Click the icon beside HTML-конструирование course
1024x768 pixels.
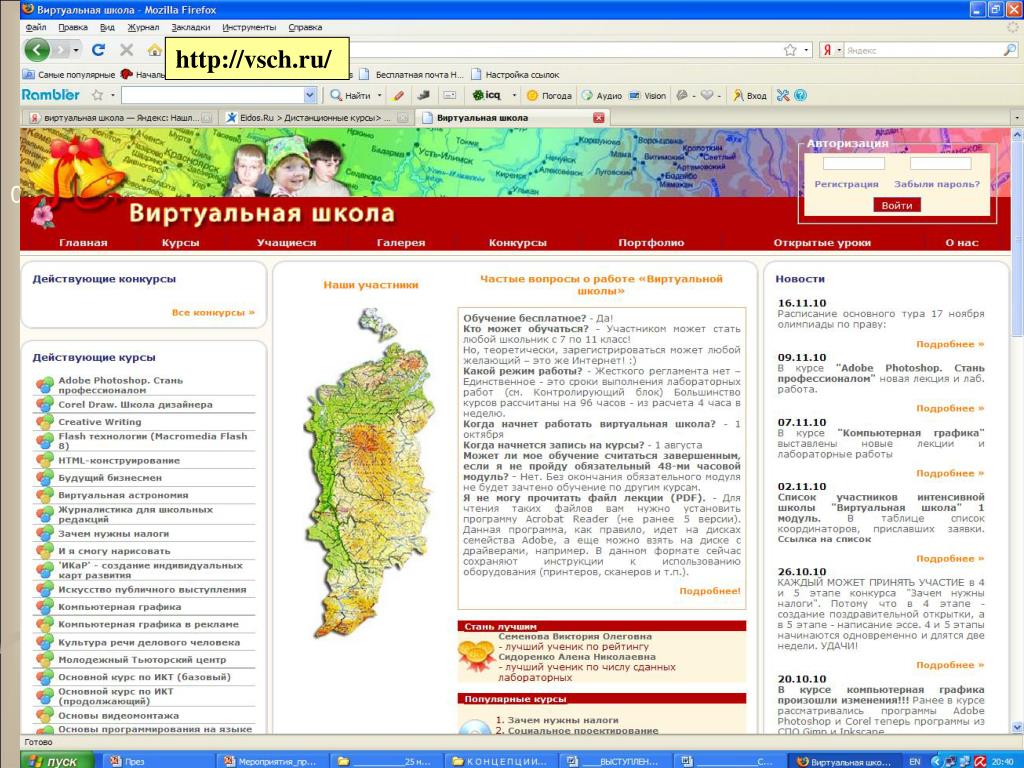click(44, 460)
